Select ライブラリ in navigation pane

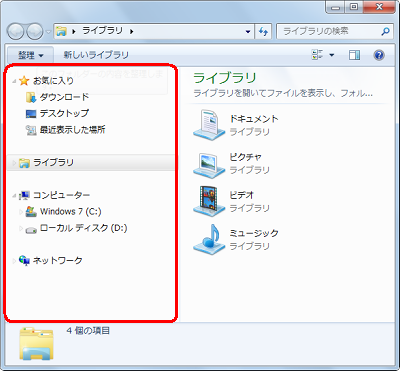(x=53, y=162)
